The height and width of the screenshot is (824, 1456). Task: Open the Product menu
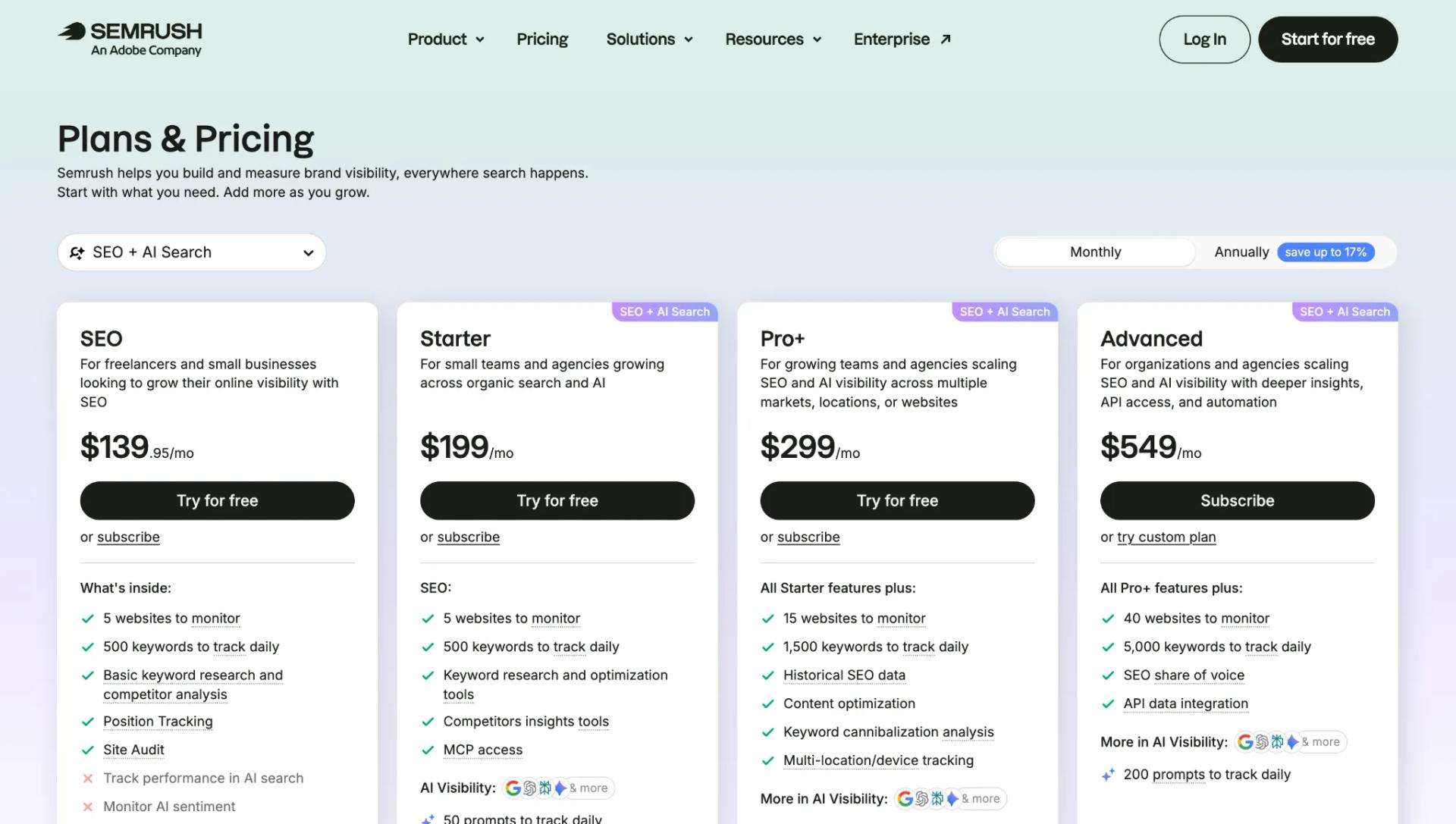446,39
